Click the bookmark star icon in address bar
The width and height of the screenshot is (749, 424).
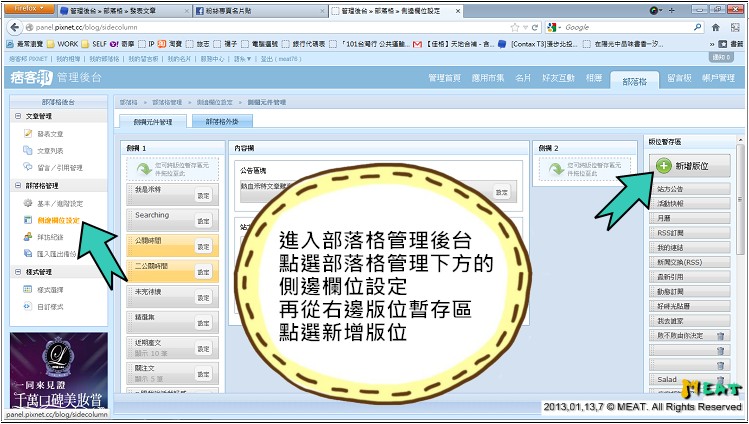[514, 27]
